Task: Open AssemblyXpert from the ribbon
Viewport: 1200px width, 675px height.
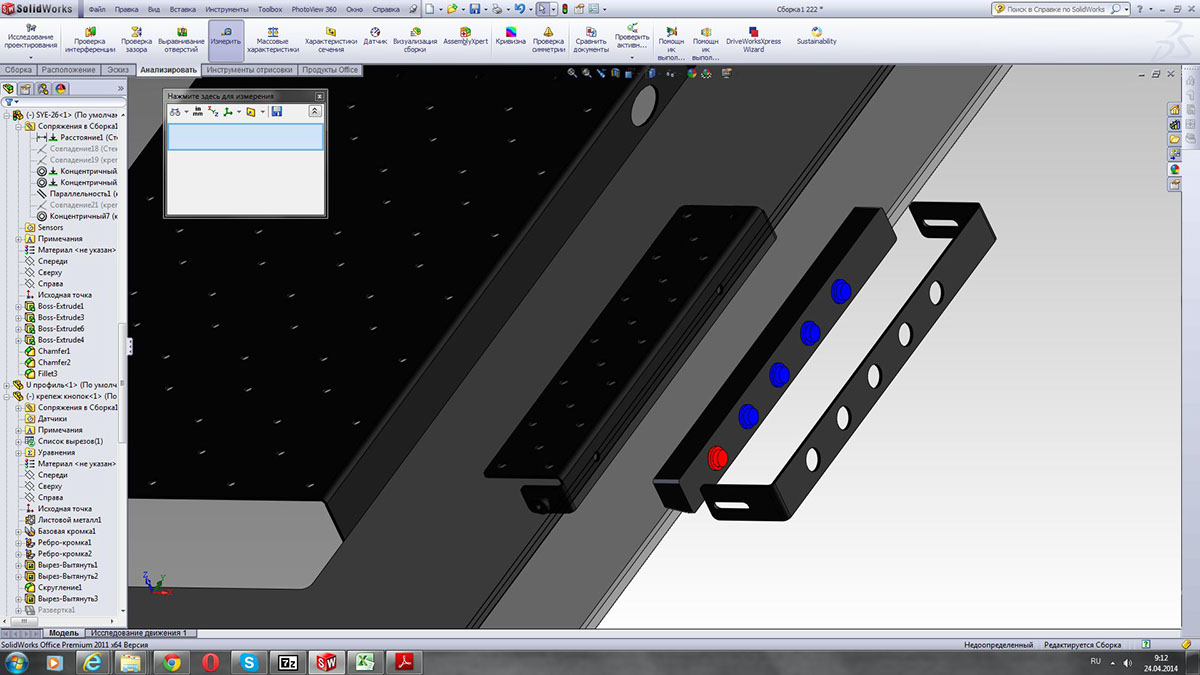Action: 465,40
